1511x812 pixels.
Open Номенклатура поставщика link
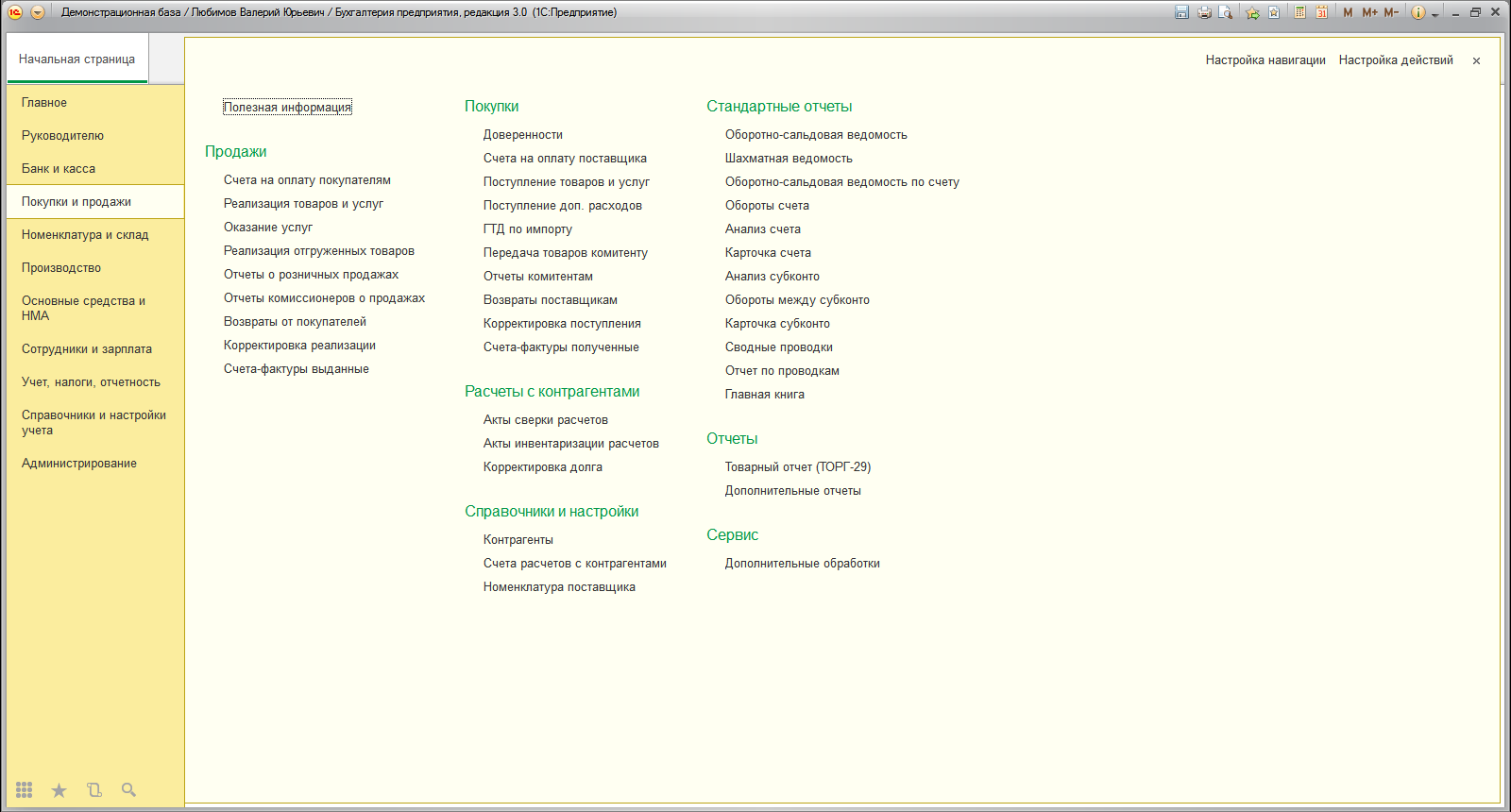click(559, 586)
